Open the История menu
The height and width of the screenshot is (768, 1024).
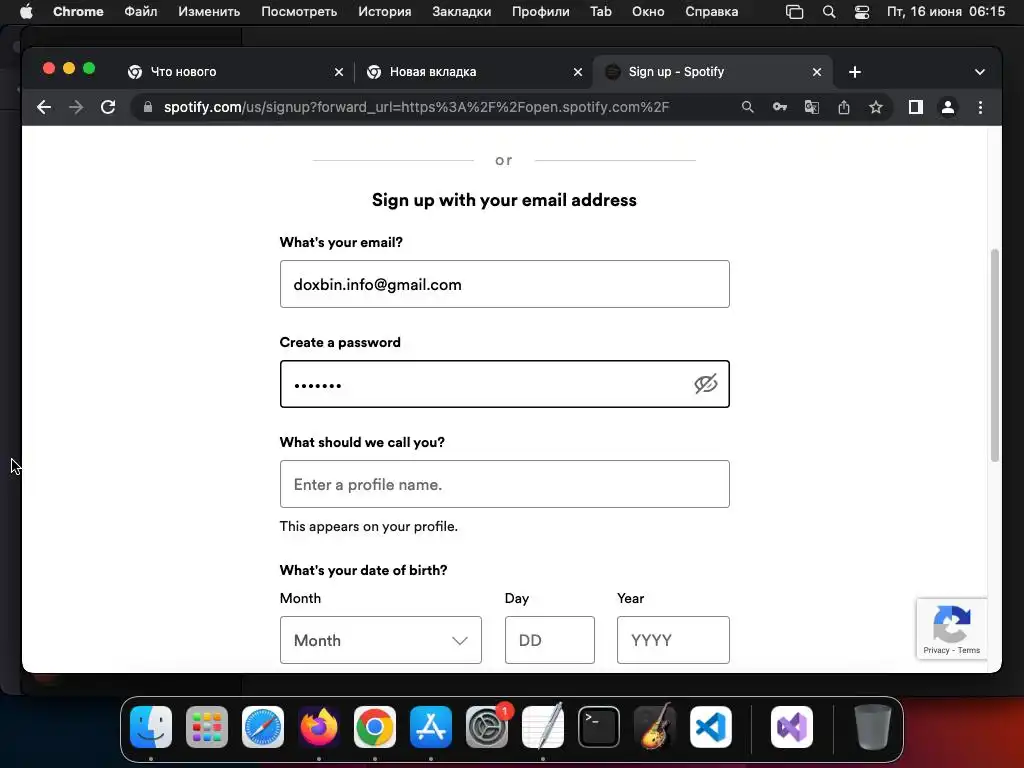point(385,12)
